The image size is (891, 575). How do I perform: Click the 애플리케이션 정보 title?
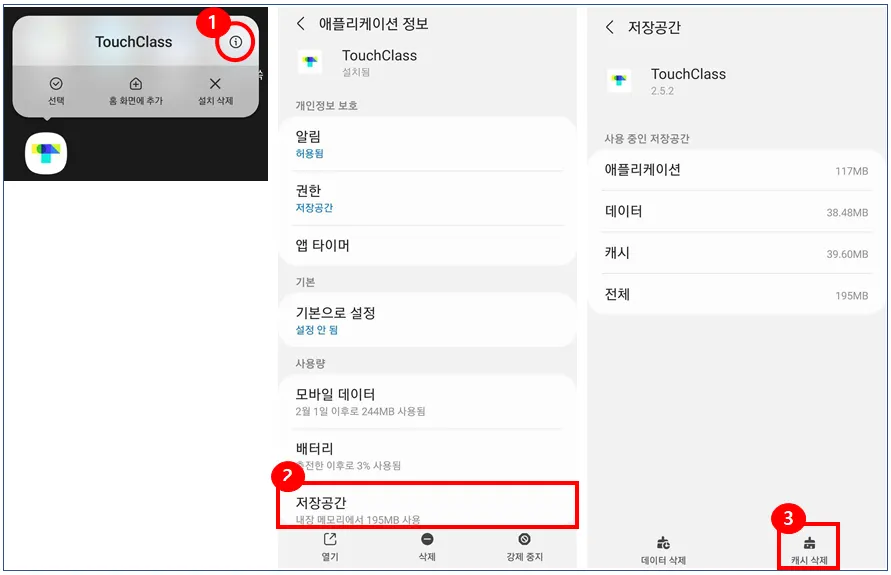coord(373,24)
